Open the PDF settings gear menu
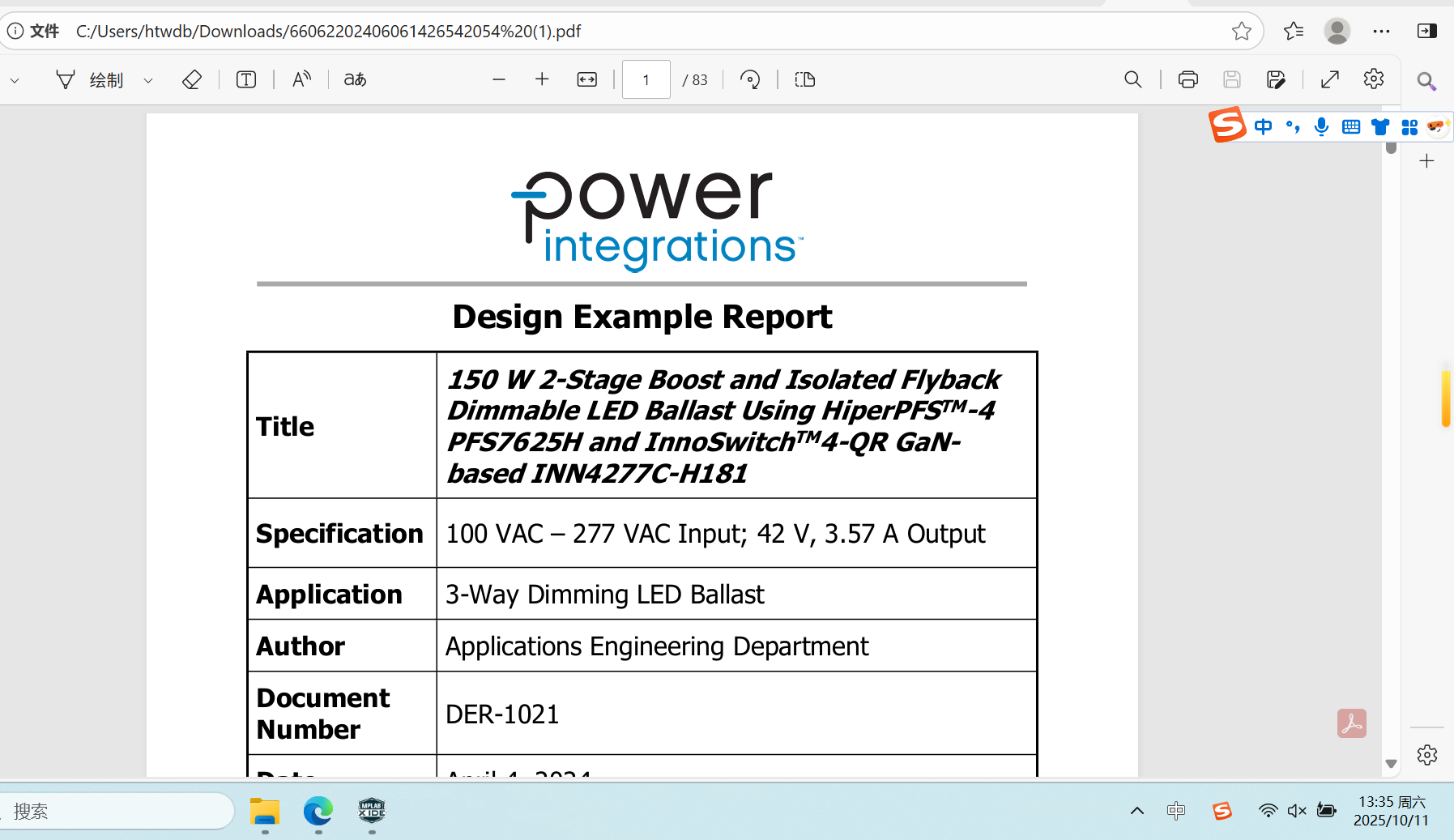1454x840 pixels. click(1373, 79)
